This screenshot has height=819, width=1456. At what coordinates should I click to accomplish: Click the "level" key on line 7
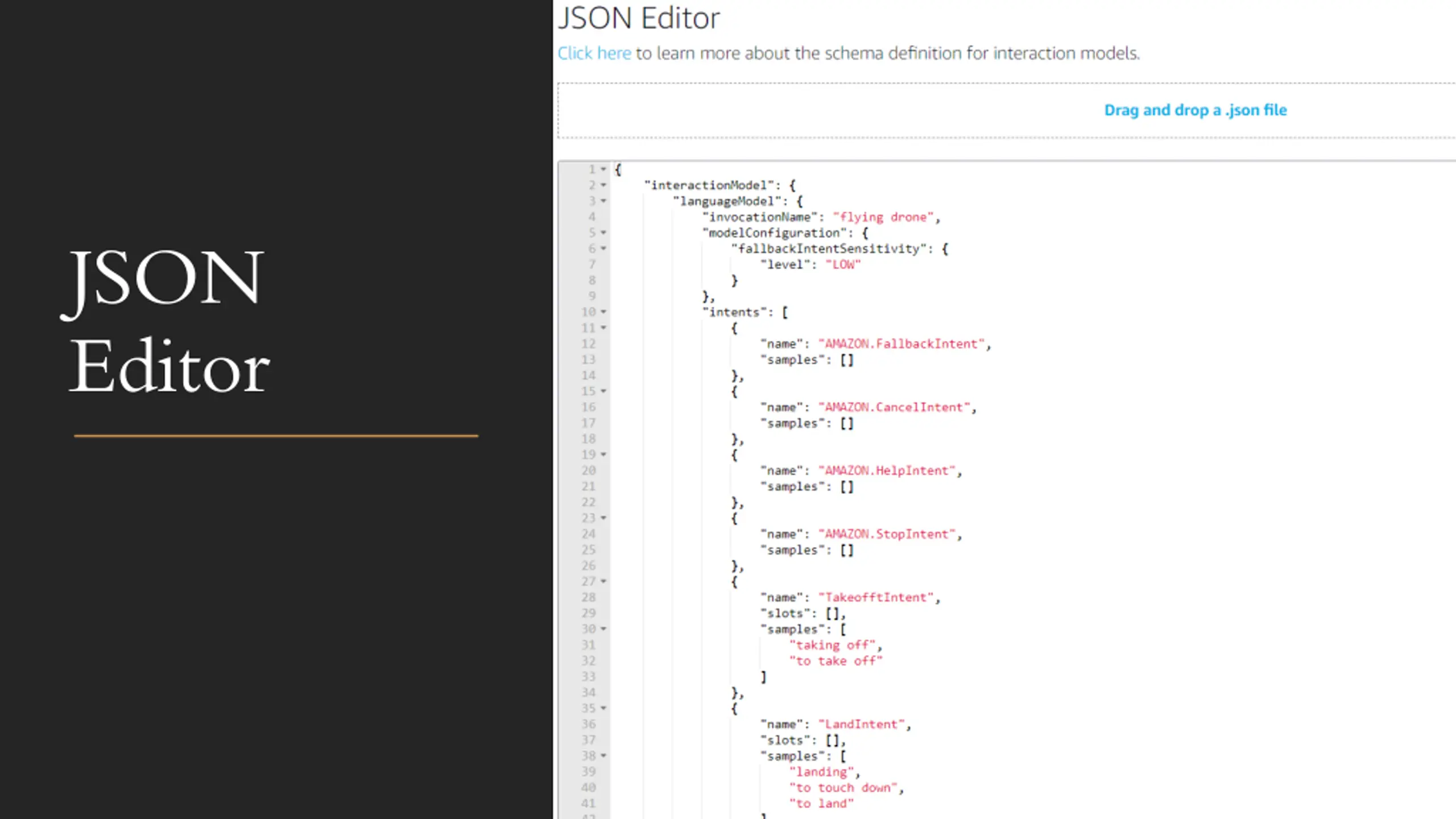tap(785, 264)
